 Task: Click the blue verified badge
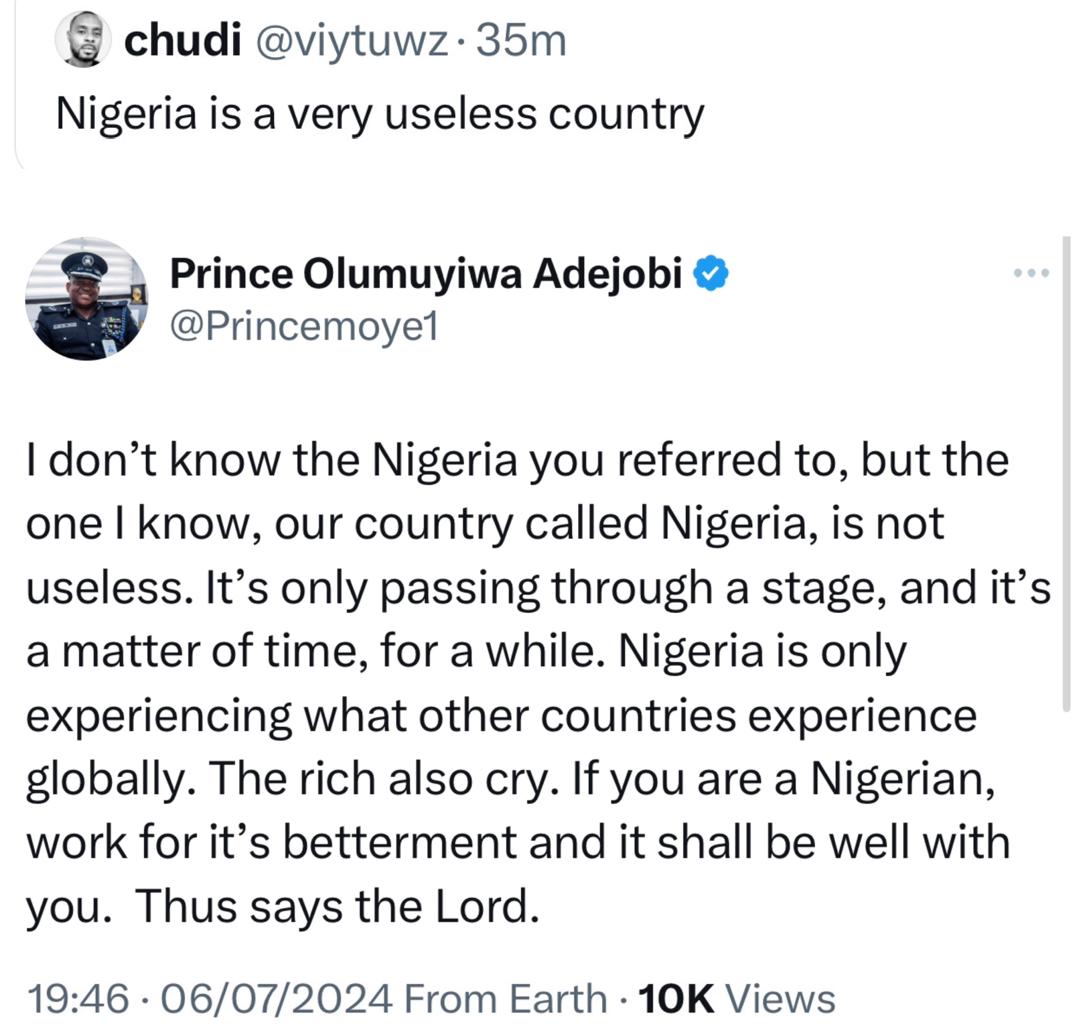point(711,272)
